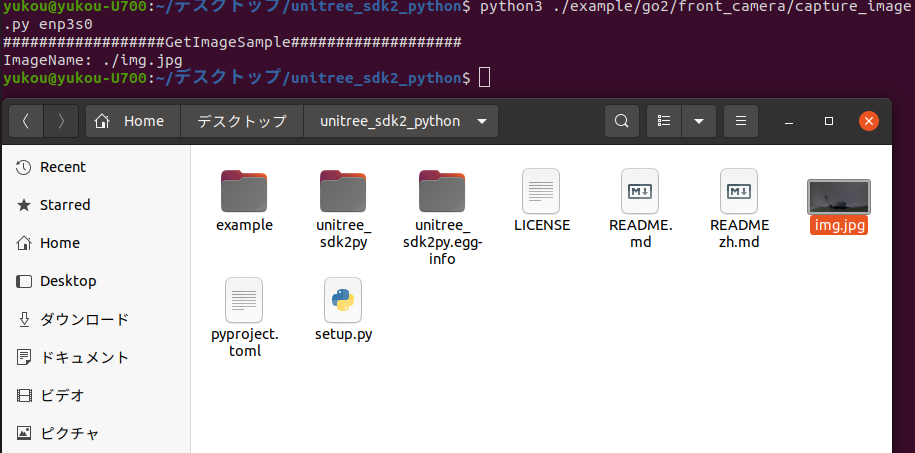Go back with the back arrow button
915x453 pixels.
[x=26, y=121]
